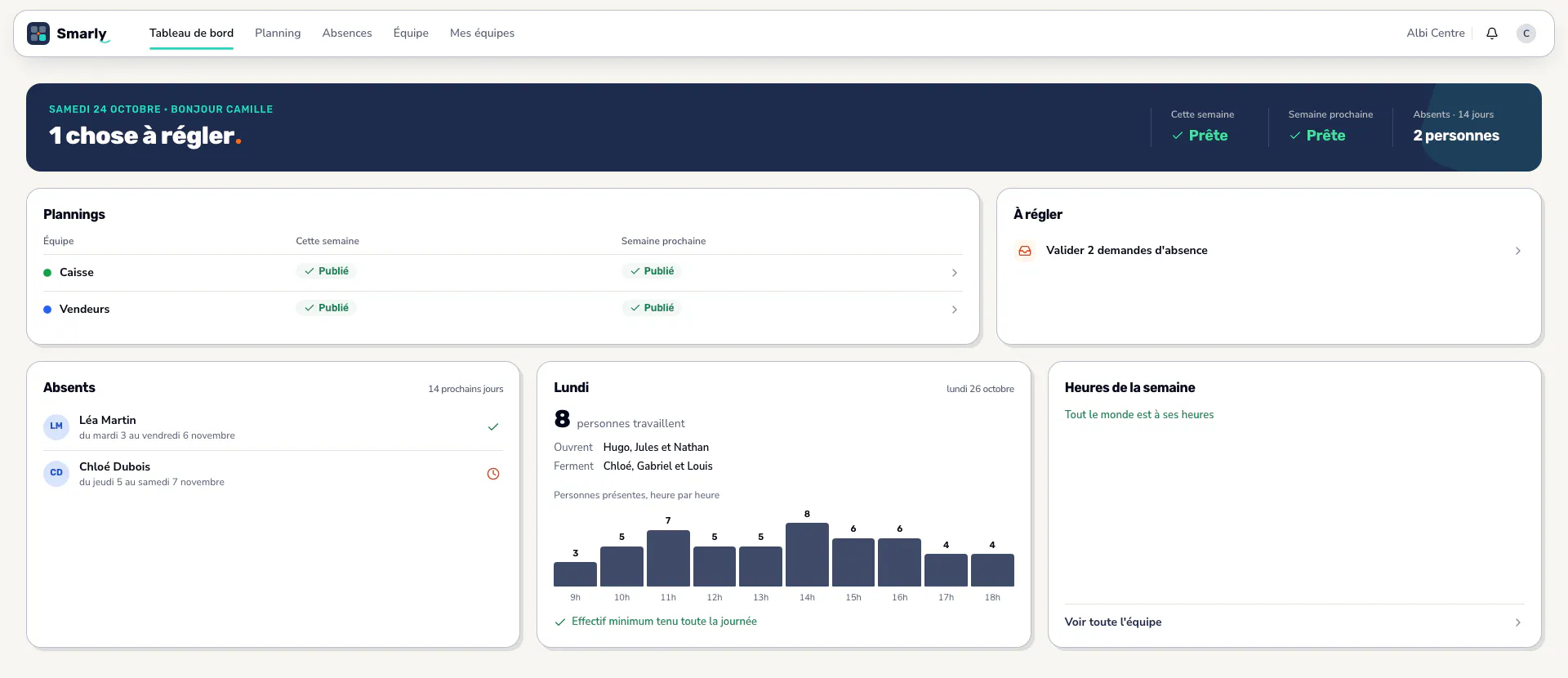Expand the Vendeurs planning row chevron
Image resolution: width=1568 pixels, height=678 pixels.
coord(955,310)
